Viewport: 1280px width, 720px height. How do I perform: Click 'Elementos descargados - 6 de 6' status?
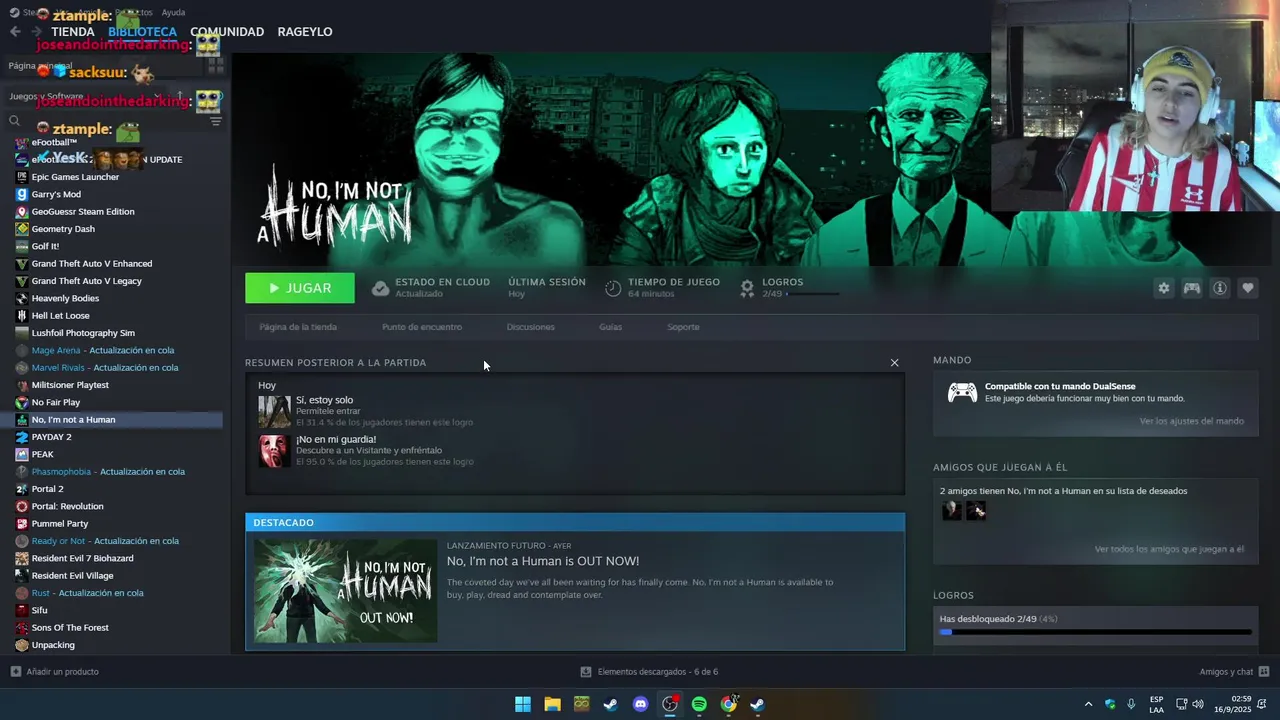pyautogui.click(x=649, y=672)
